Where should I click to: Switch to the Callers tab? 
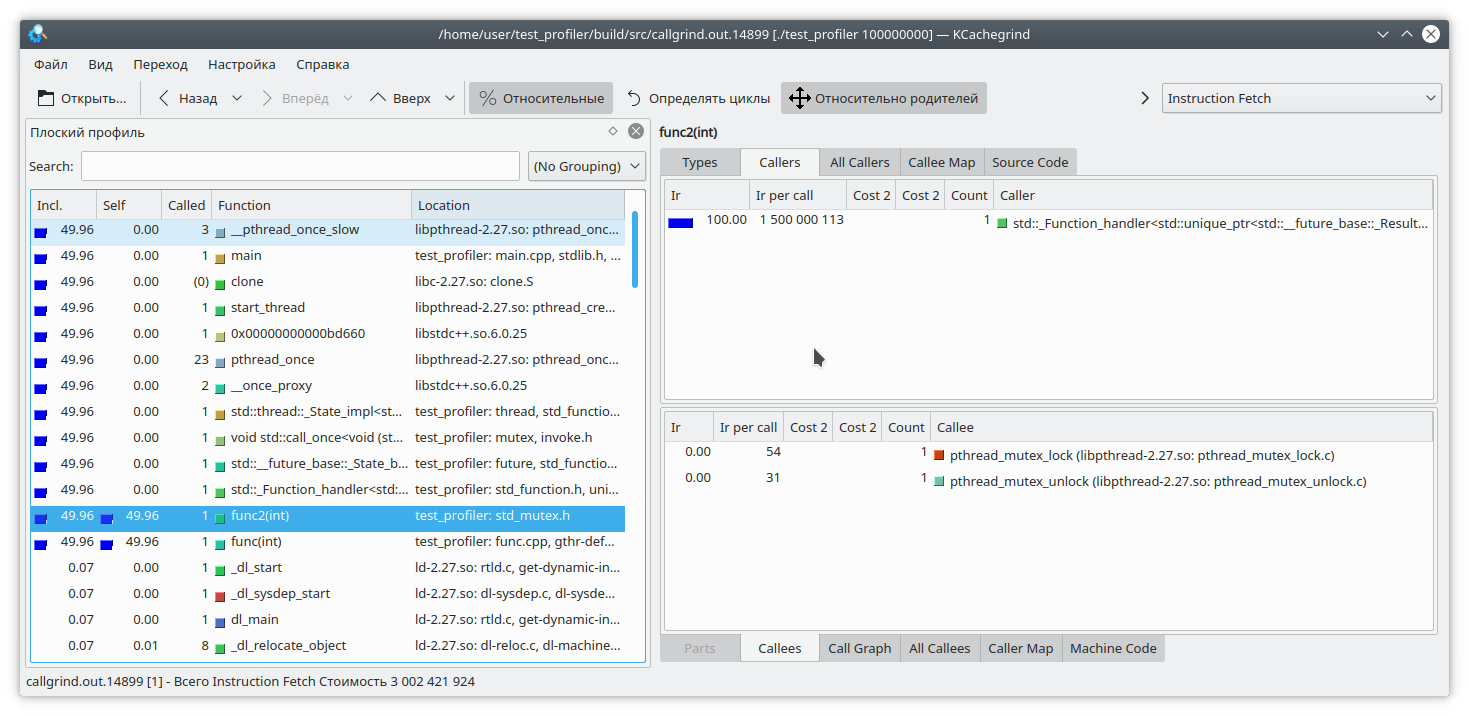(780, 162)
